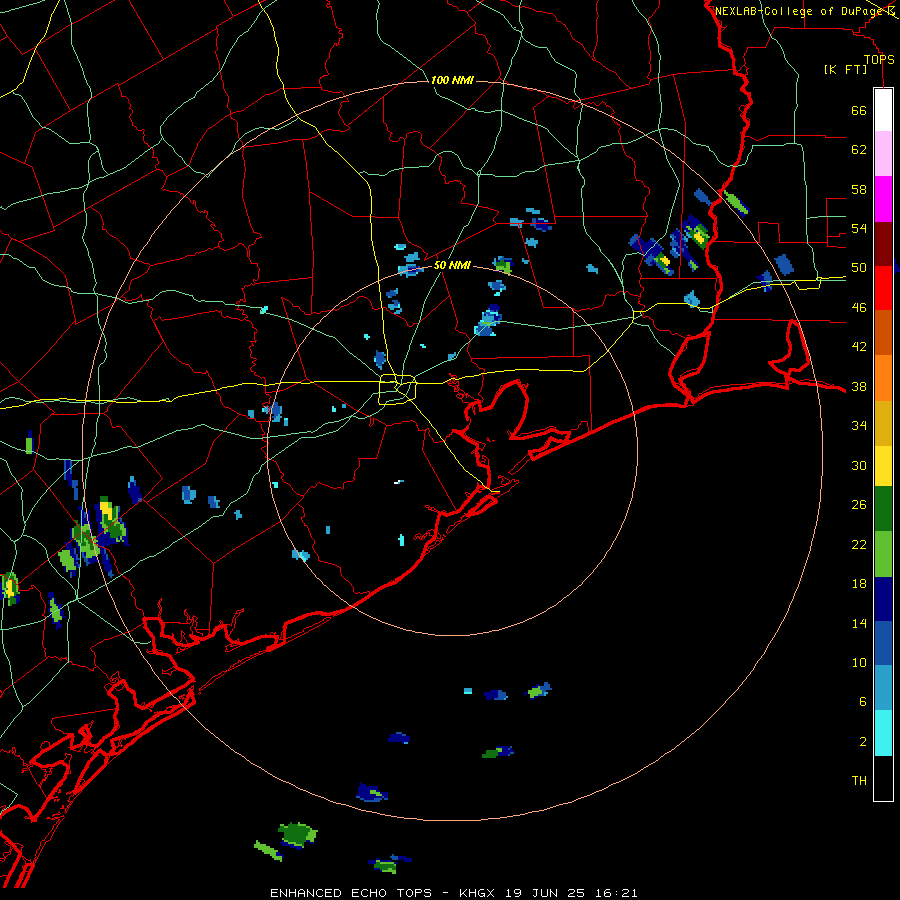Viewport: 900px width, 900px height.
Task: Click the orange 42 kft legend swatch
Action: (x=883, y=378)
